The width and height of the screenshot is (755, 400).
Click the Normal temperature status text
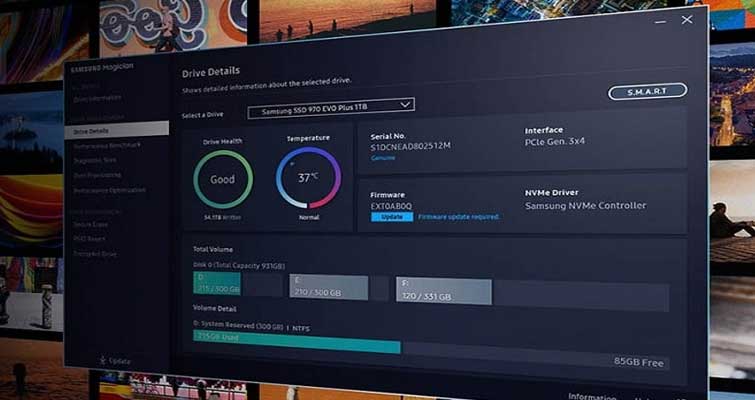(x=309, y=218)
